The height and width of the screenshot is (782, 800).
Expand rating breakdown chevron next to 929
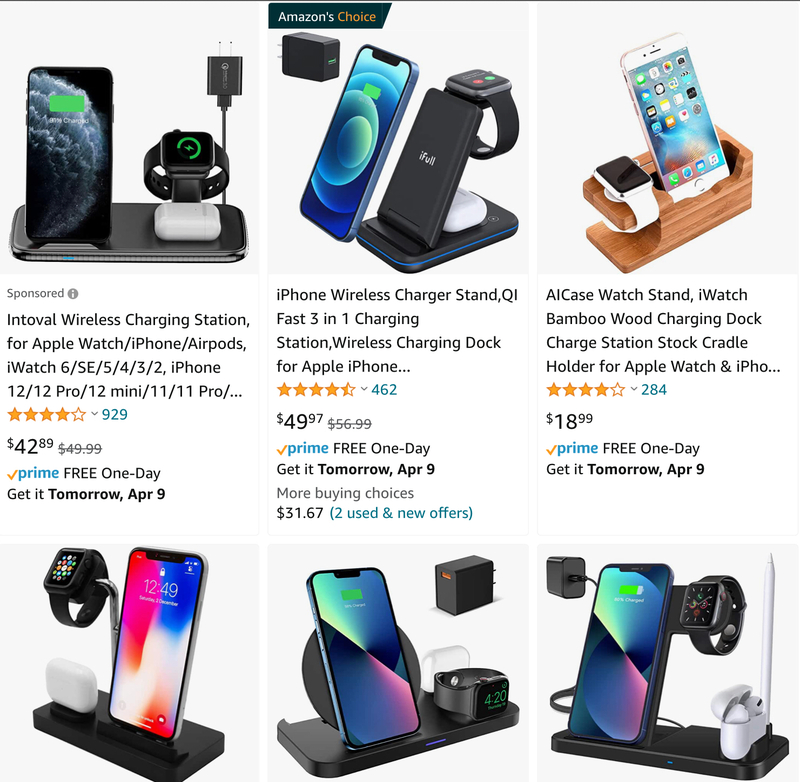[x=94, y=414]
